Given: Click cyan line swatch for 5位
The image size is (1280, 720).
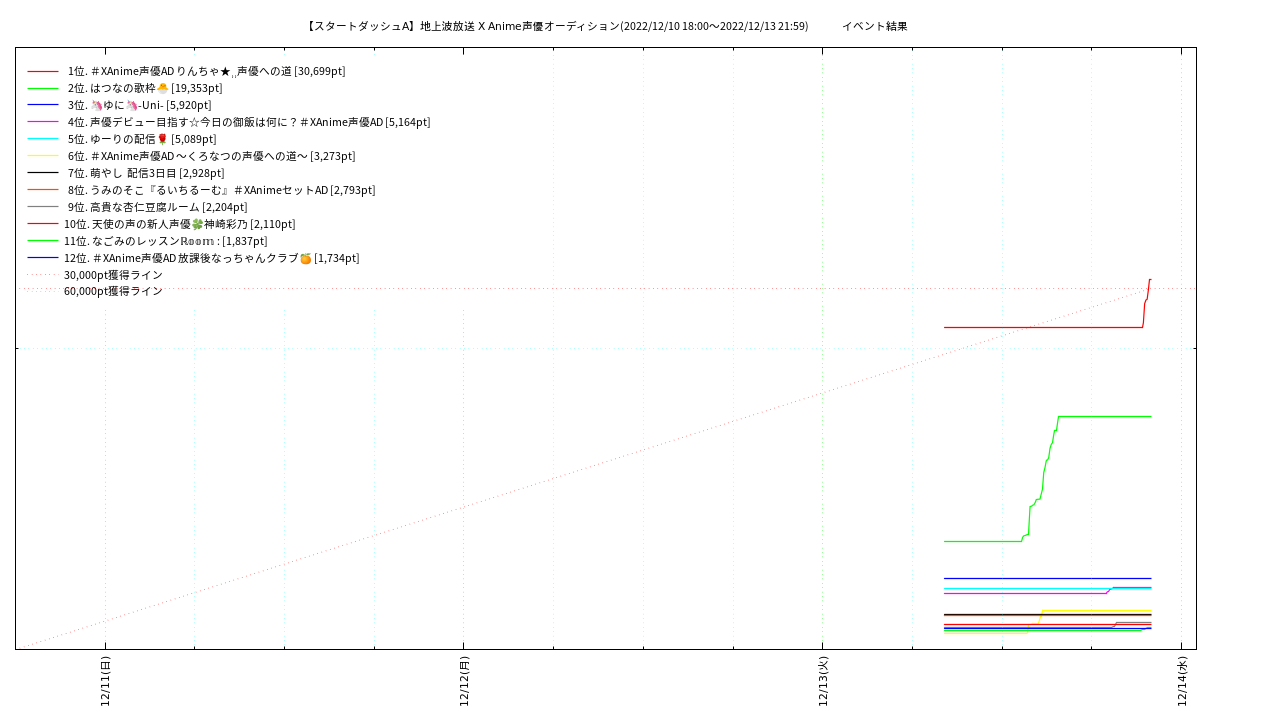Looking at the screenshot, I should (x=43, y=139).
